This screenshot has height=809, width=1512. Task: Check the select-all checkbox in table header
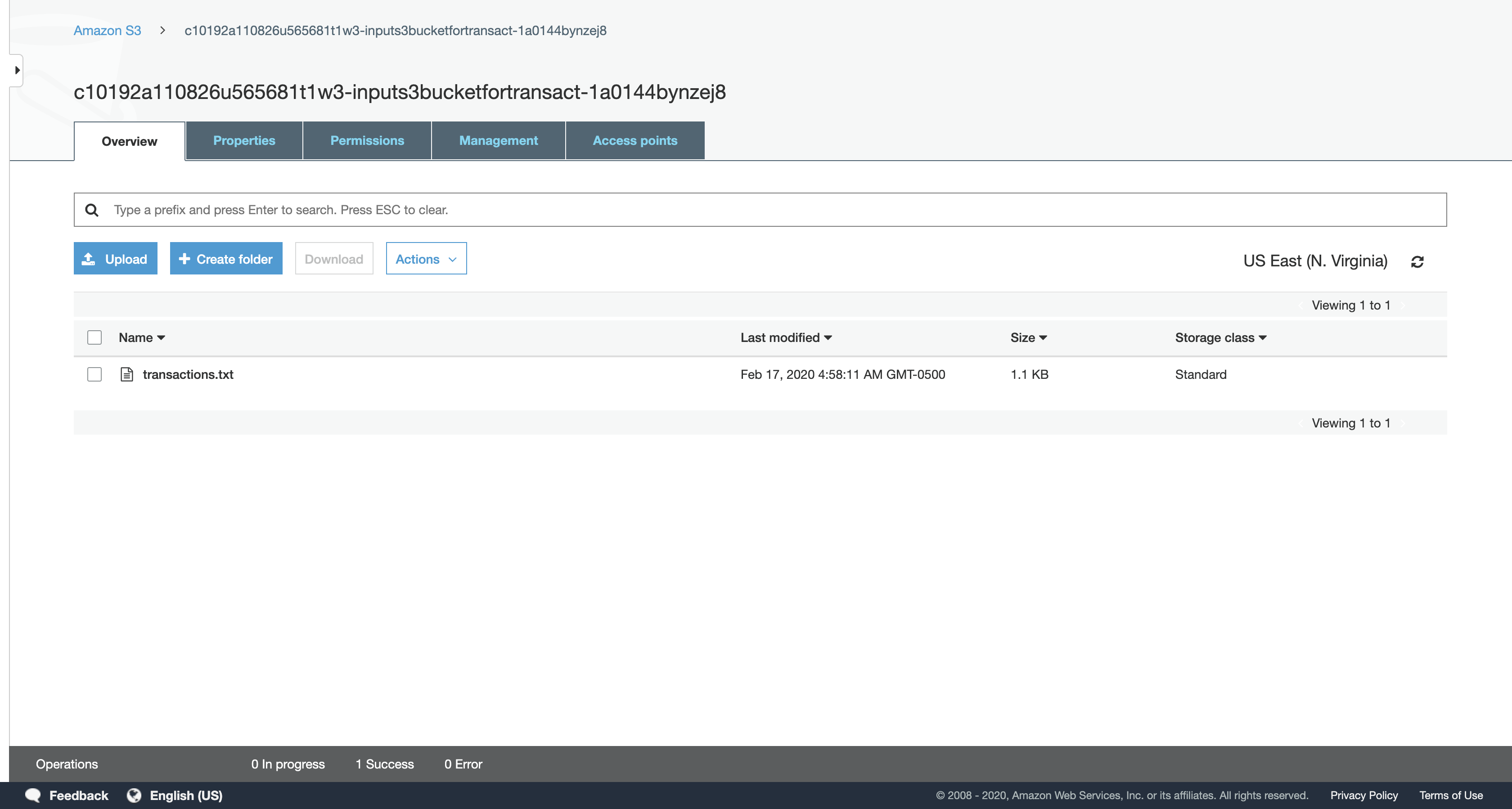94,337
